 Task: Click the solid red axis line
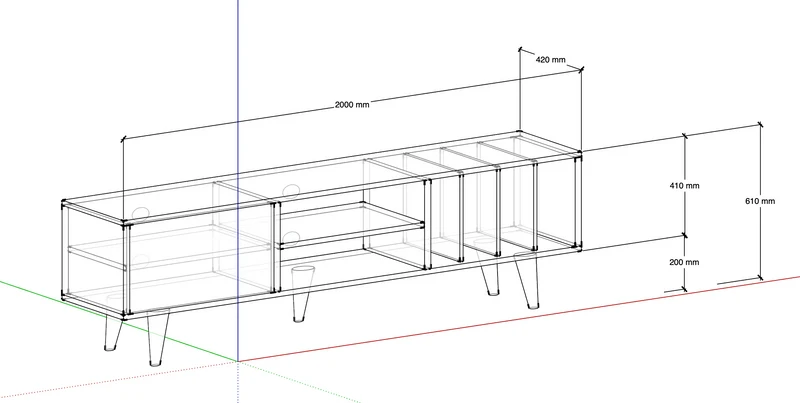pyautogui.click(x=519, y=319)
